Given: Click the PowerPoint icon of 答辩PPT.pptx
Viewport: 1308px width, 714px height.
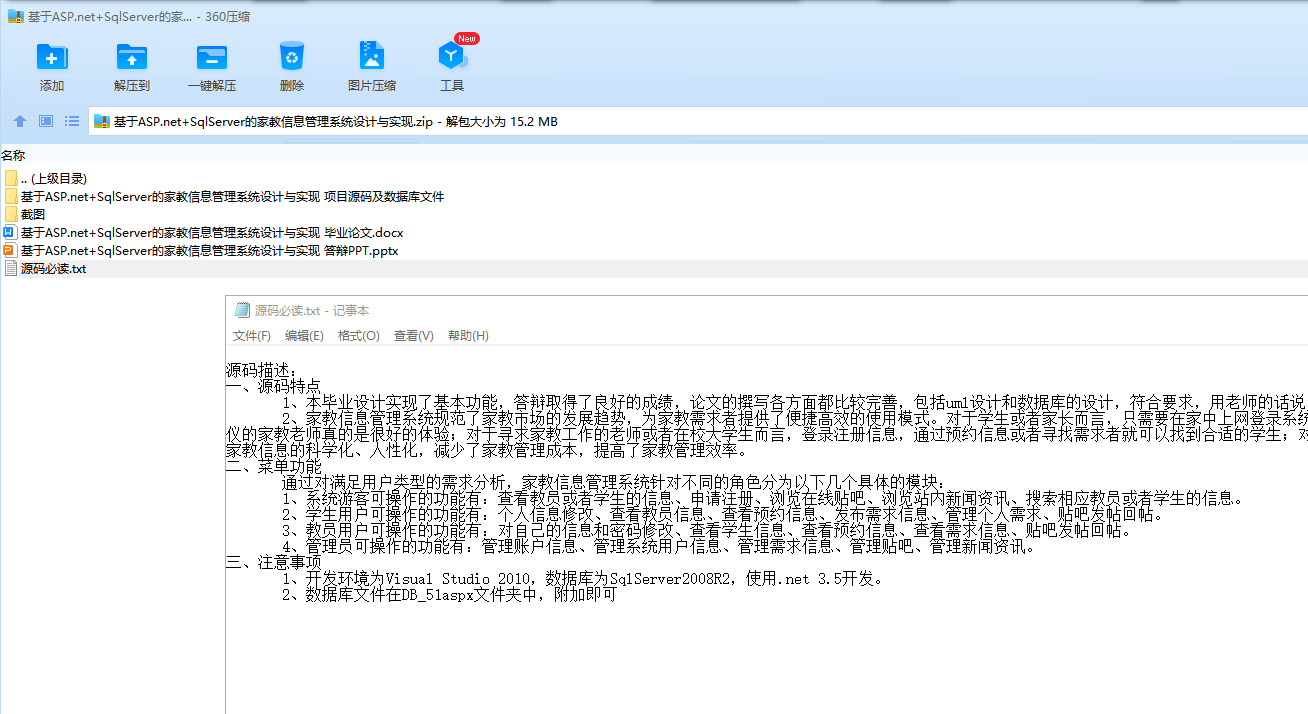Looking at the screenshot, I should [x=11, y=250].
